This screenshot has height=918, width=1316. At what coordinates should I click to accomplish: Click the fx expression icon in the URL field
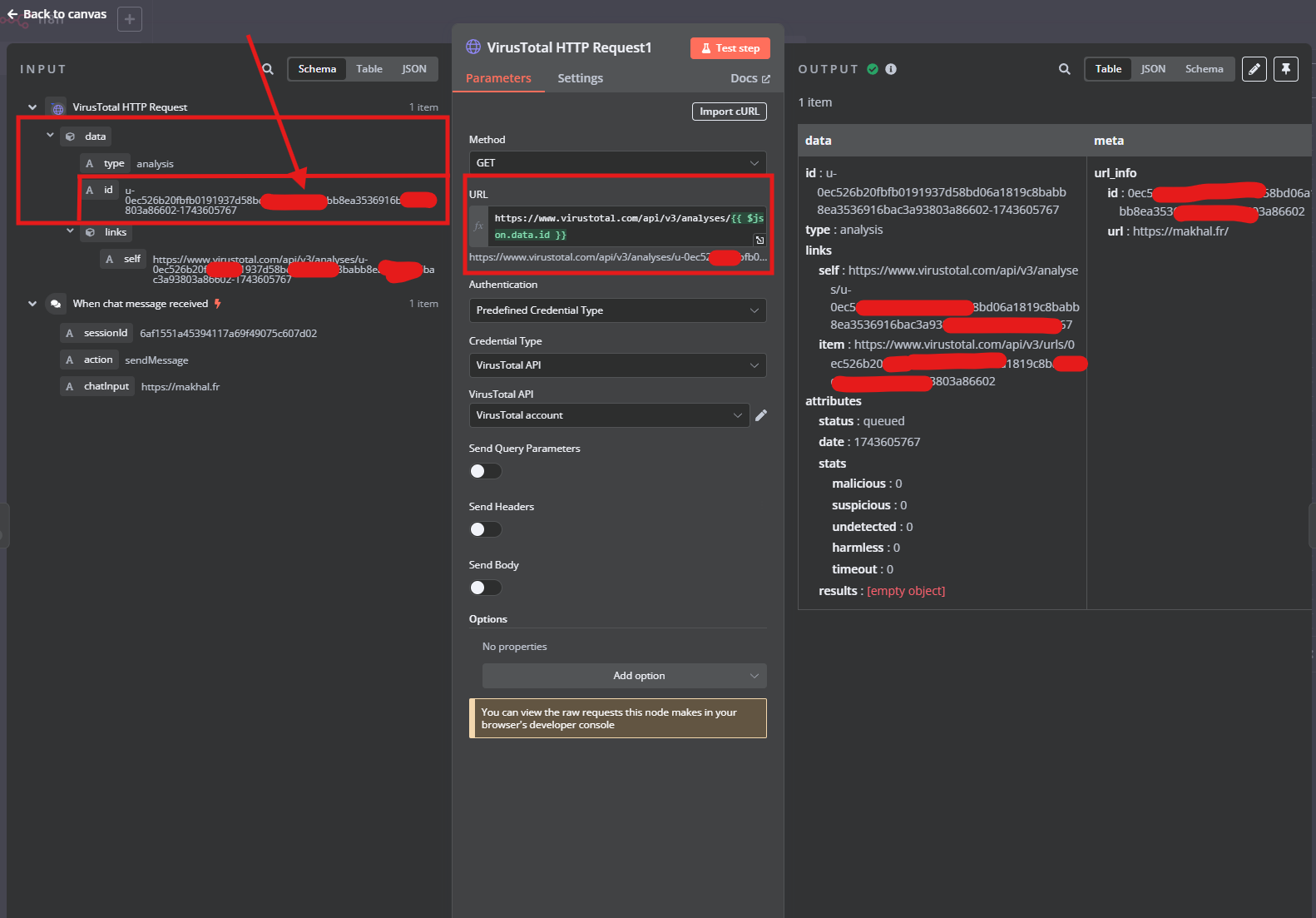click(478, 226)
